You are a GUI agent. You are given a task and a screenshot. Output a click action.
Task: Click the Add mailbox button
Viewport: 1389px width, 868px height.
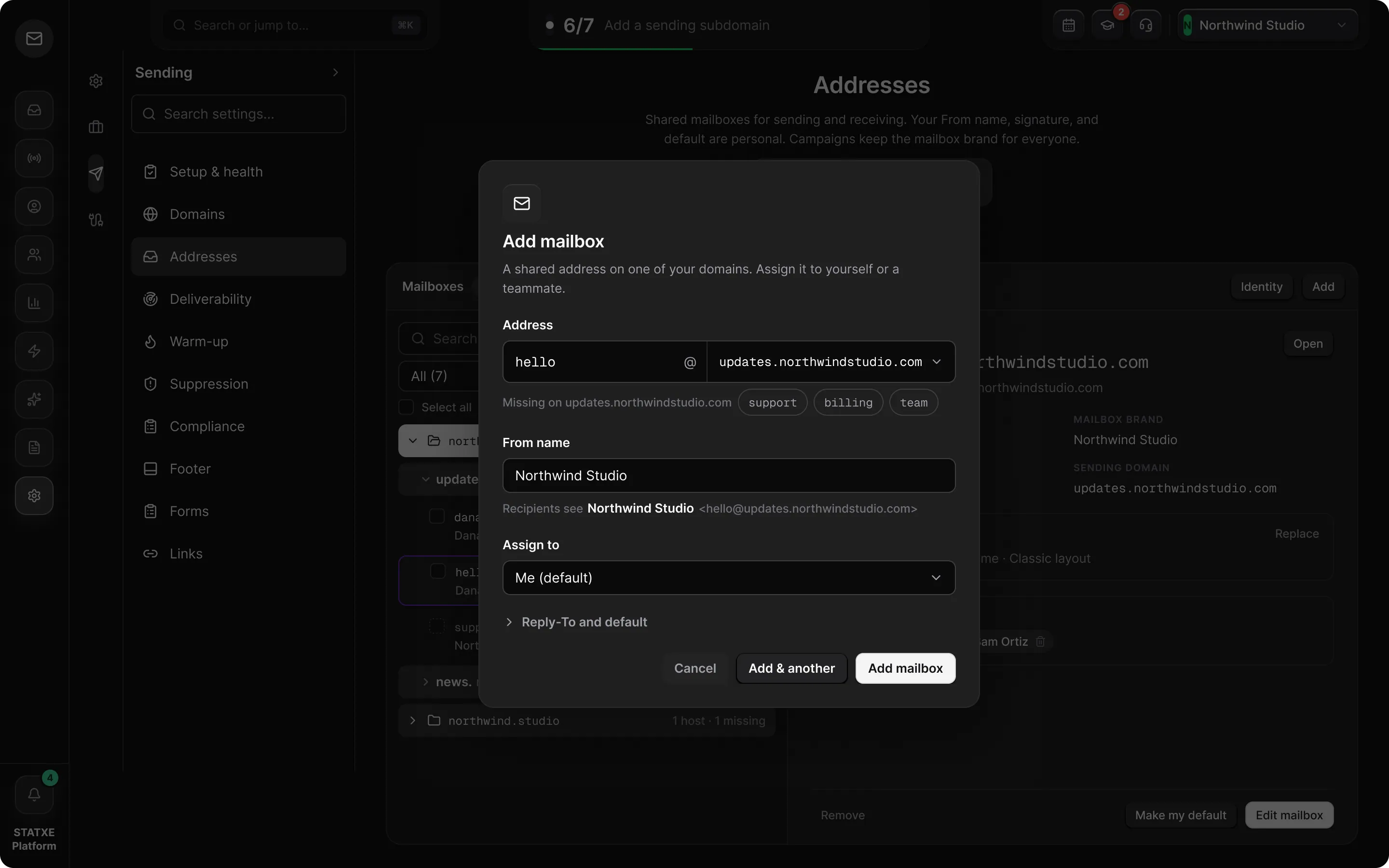coord(905,668)
